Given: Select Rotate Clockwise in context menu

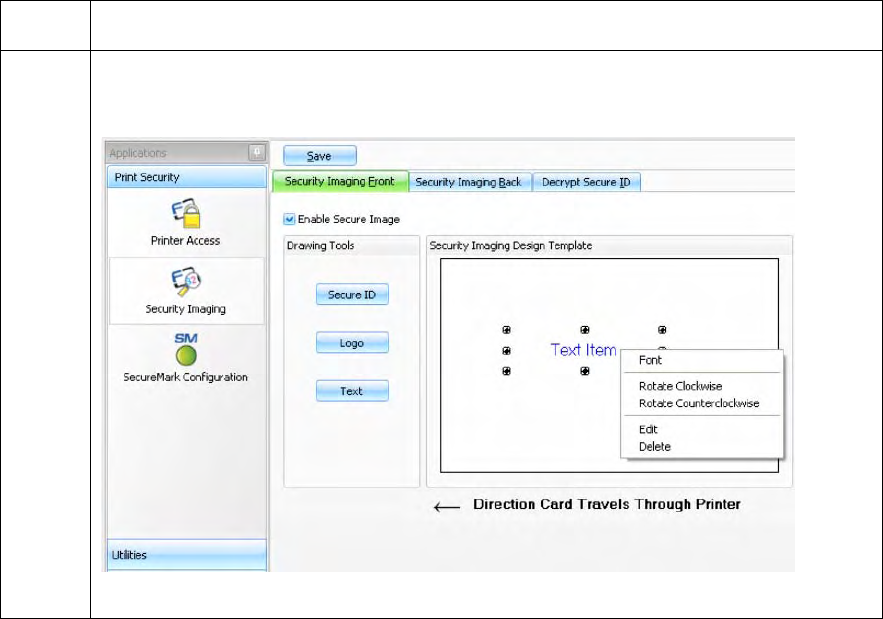Looking at the screenshot, I should (680, 386).
